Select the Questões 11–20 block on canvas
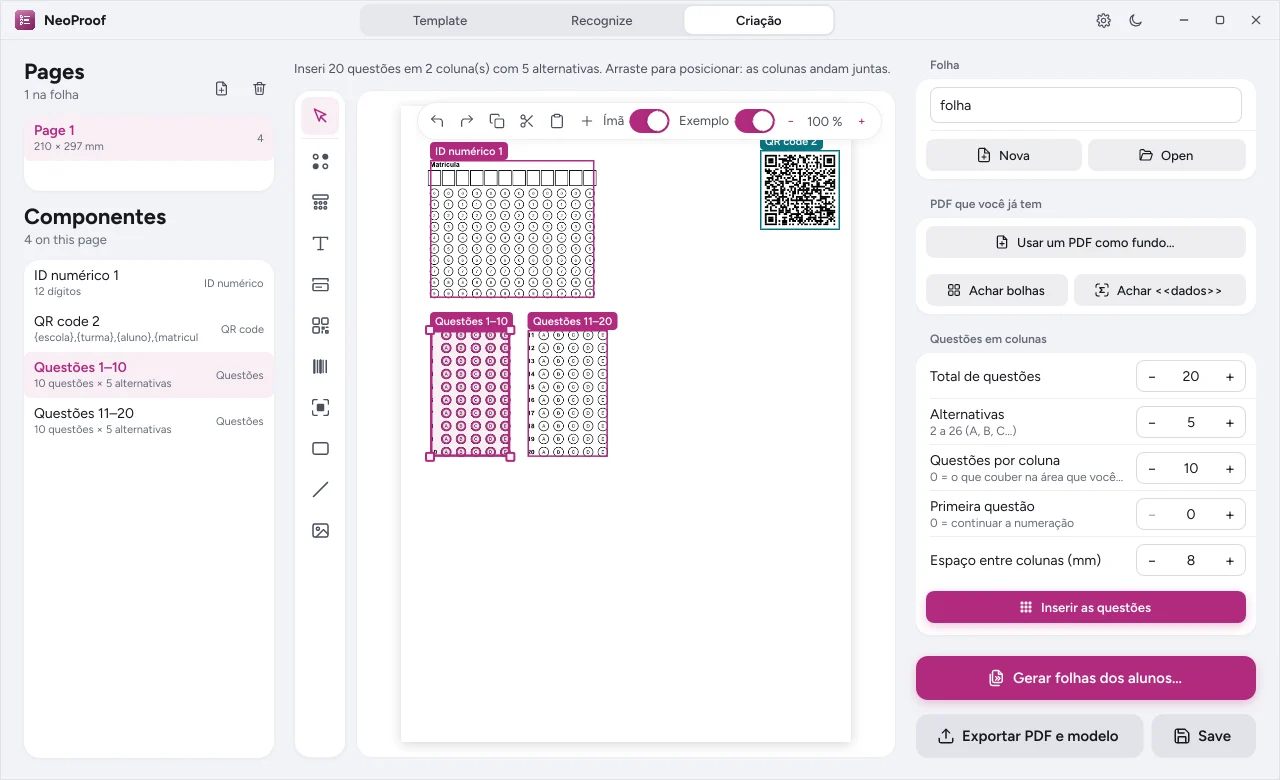Screen dimensions: 1280x780 [x=568, y=393]
